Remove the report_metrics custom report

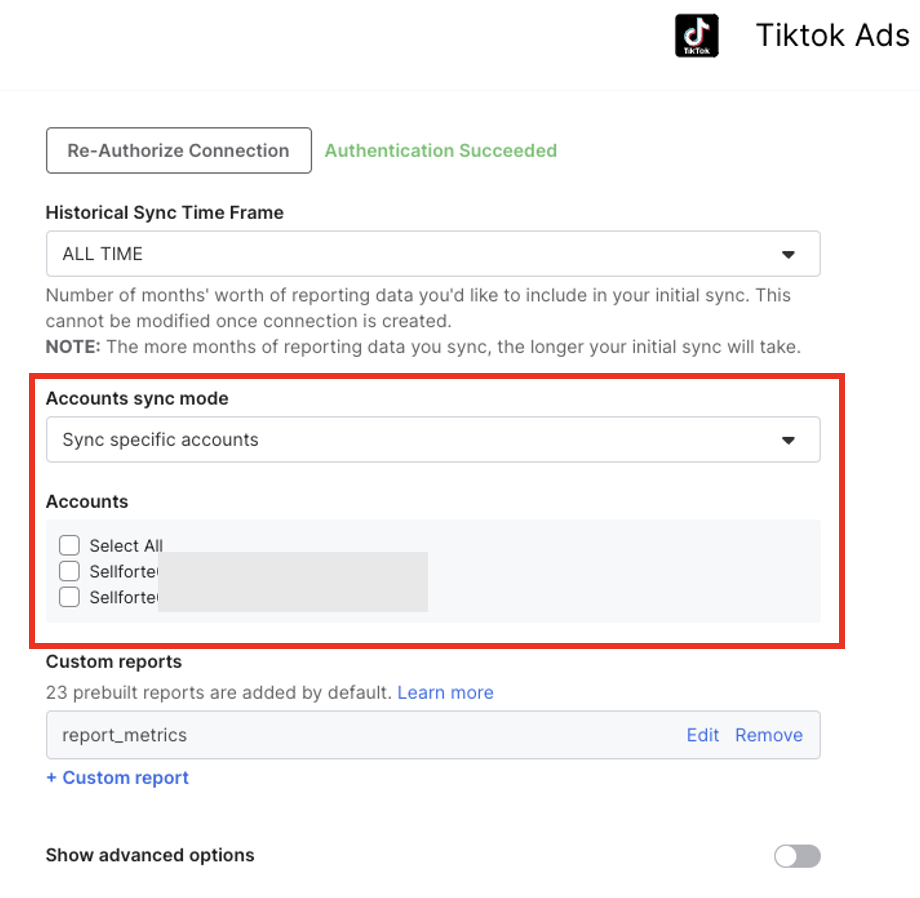click(768, 735)
